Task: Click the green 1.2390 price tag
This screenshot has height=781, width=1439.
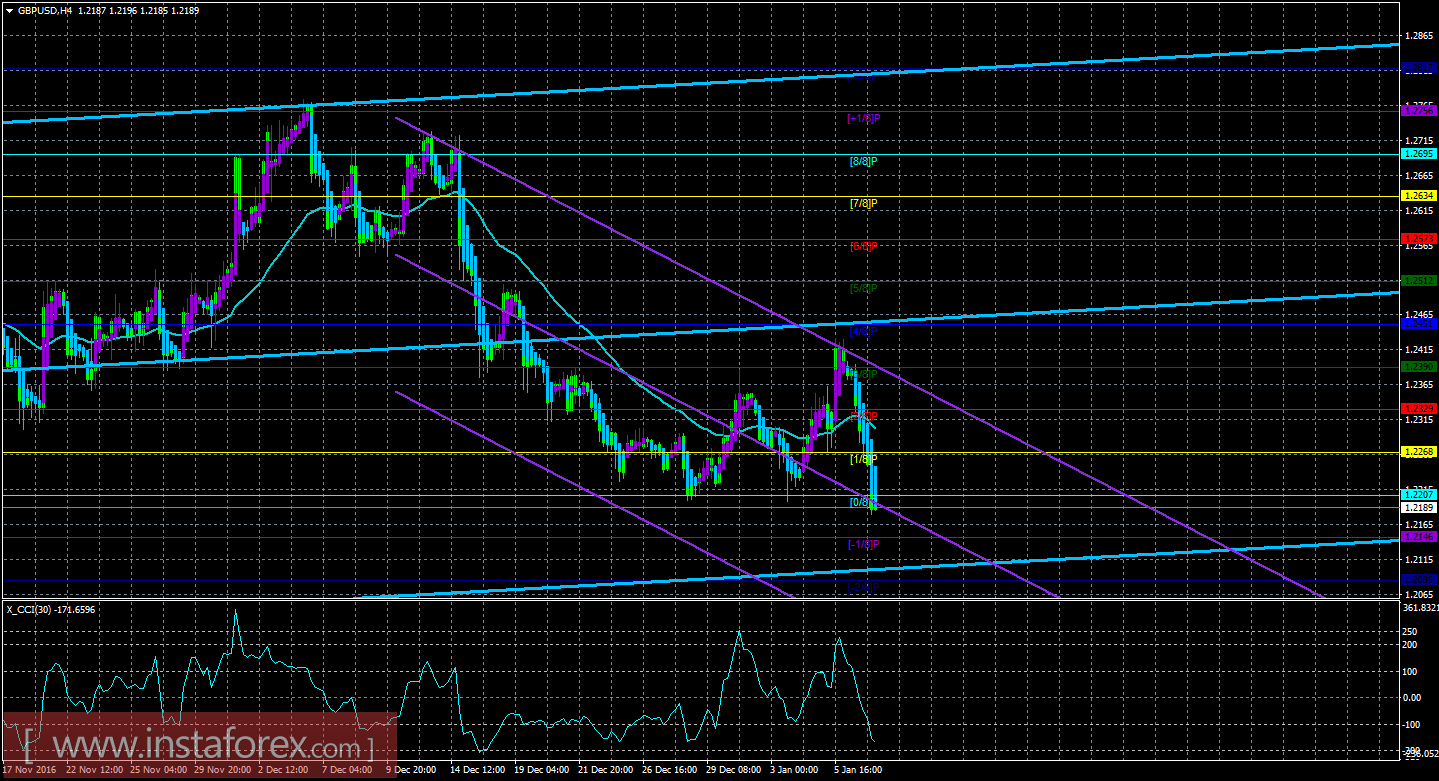Action: pyautogui.click(x=1418, y=367)
